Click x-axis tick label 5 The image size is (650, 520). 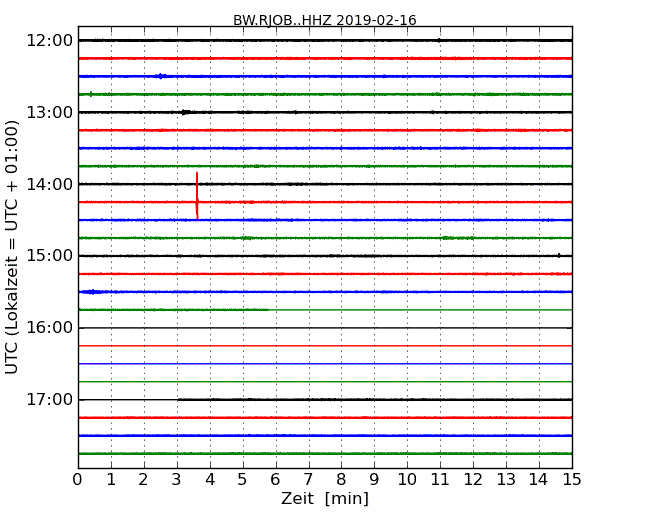tap(243, 480)
